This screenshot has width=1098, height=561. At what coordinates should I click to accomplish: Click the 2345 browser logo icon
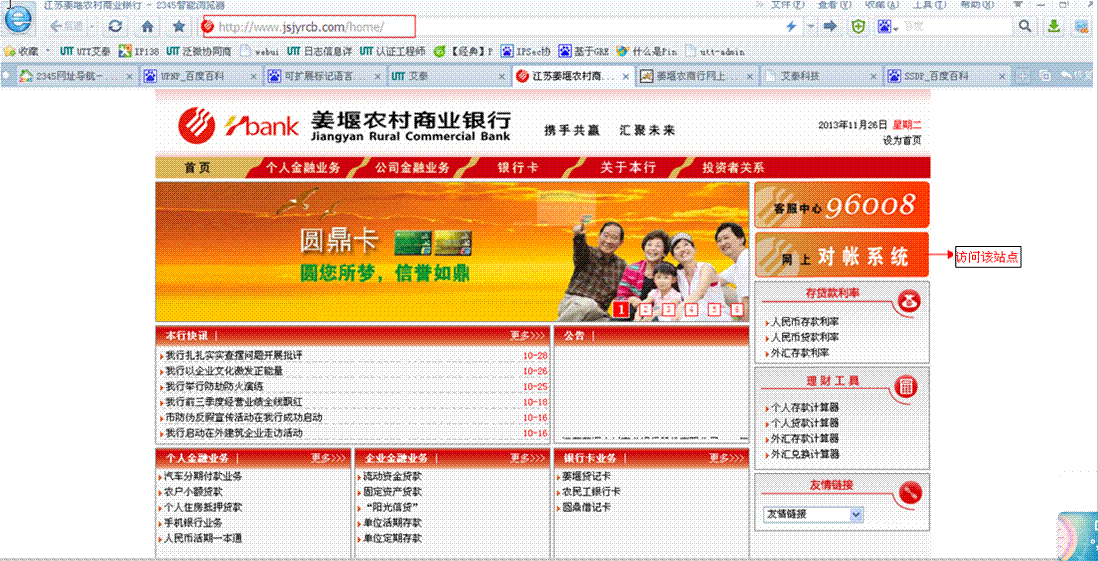[19, 20]
